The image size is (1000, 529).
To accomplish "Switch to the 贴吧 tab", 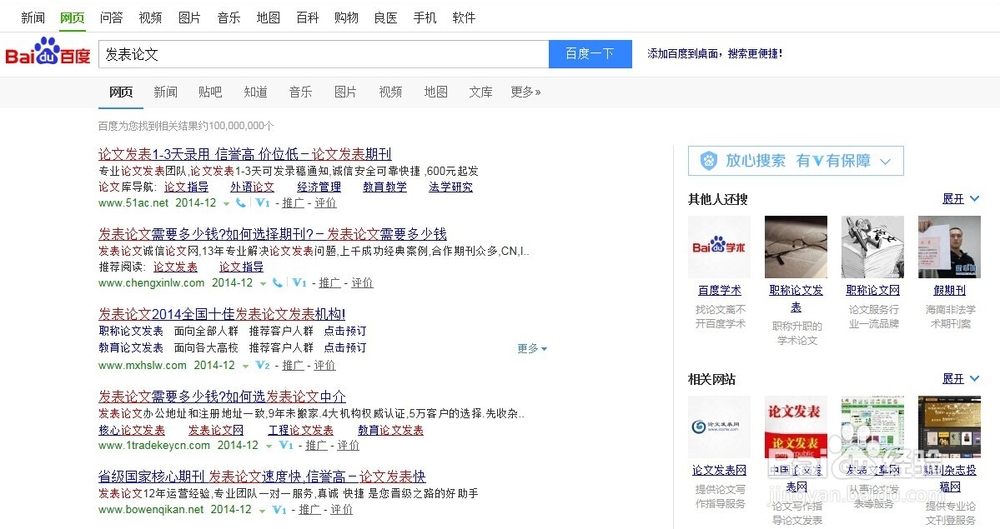I will click(x=210, y=92).
